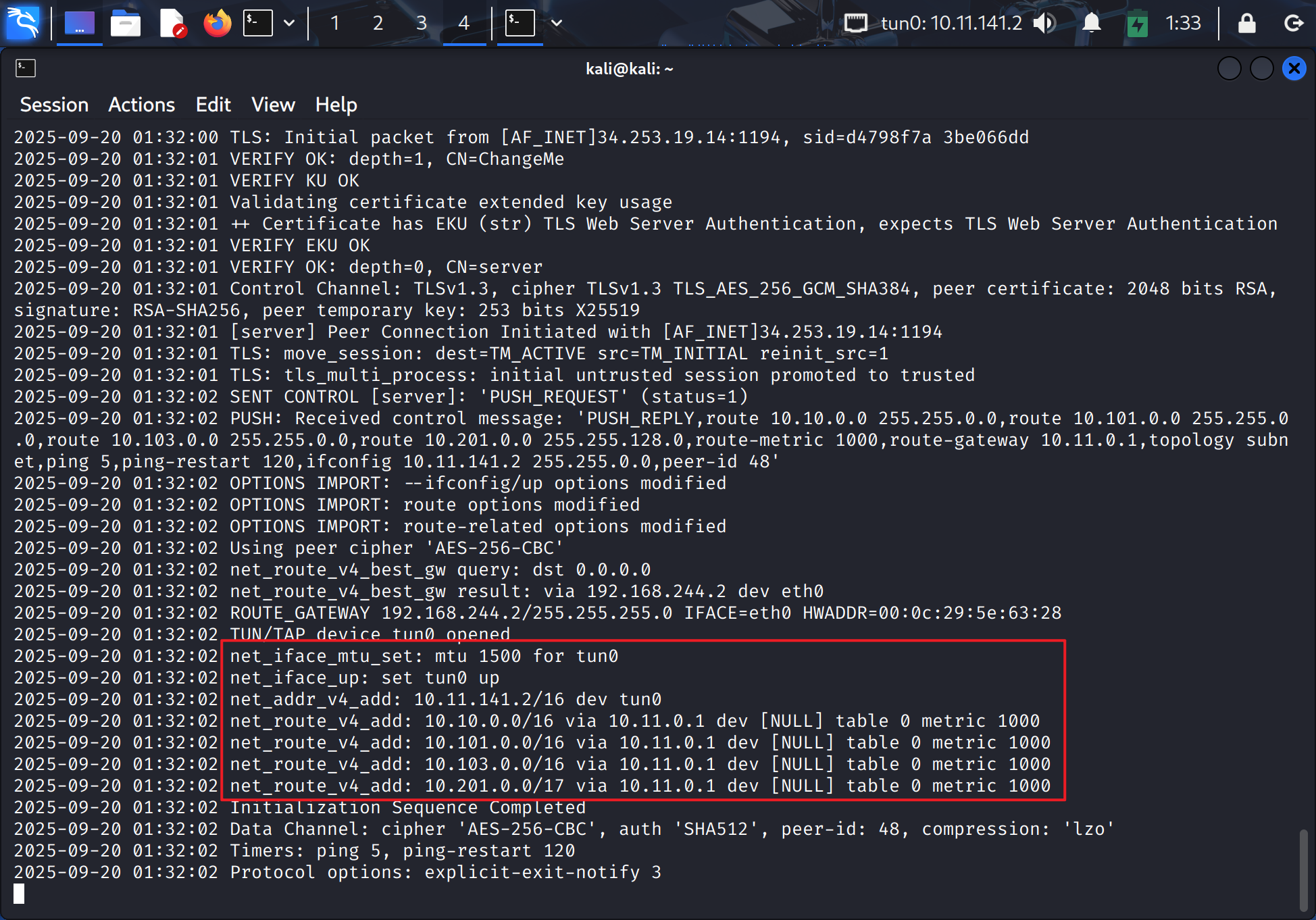Switch to workspace 3
Screen dimensions: 1316x920
tap(421, 23)
